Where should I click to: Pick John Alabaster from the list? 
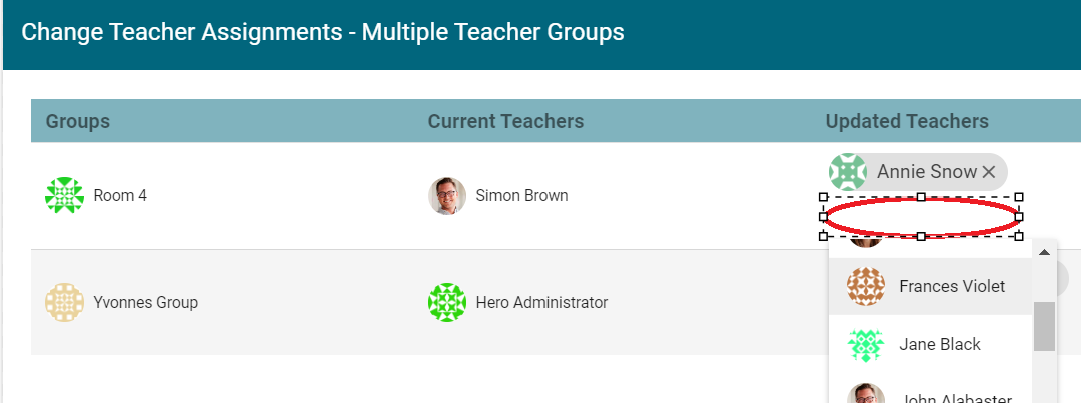click(x=955, y=398)
